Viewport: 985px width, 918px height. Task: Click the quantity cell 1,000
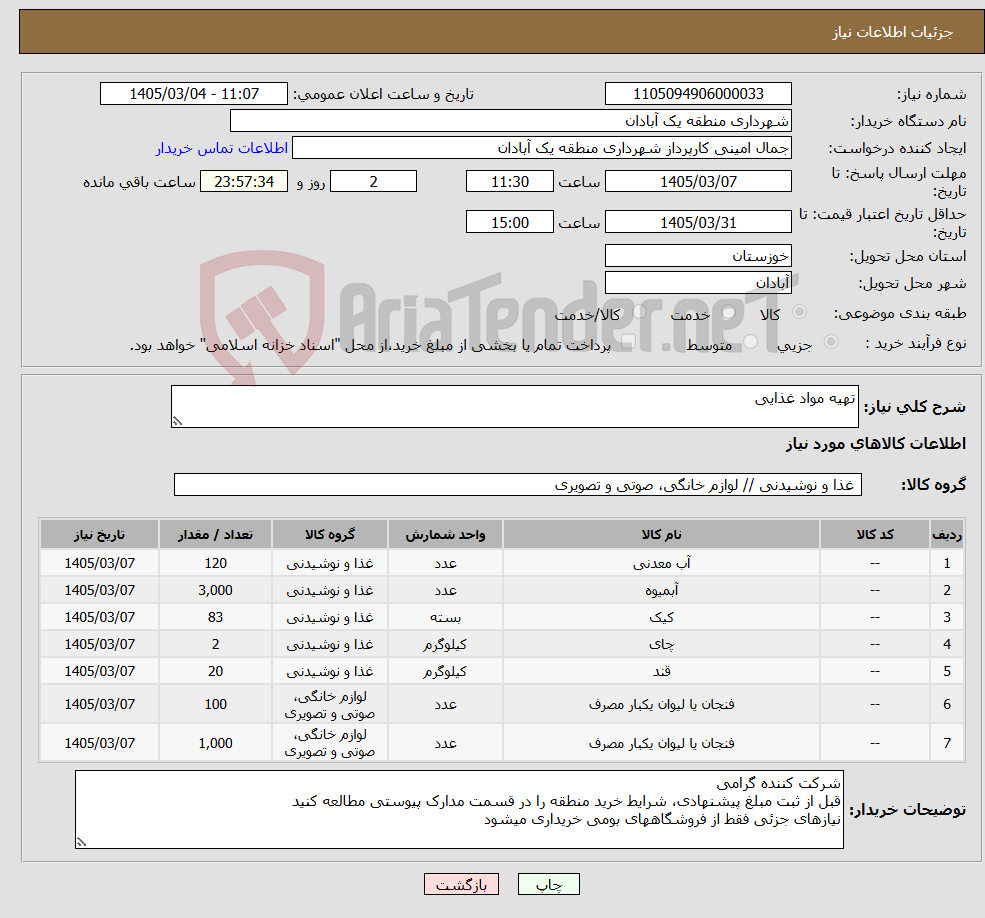[215, 743]
